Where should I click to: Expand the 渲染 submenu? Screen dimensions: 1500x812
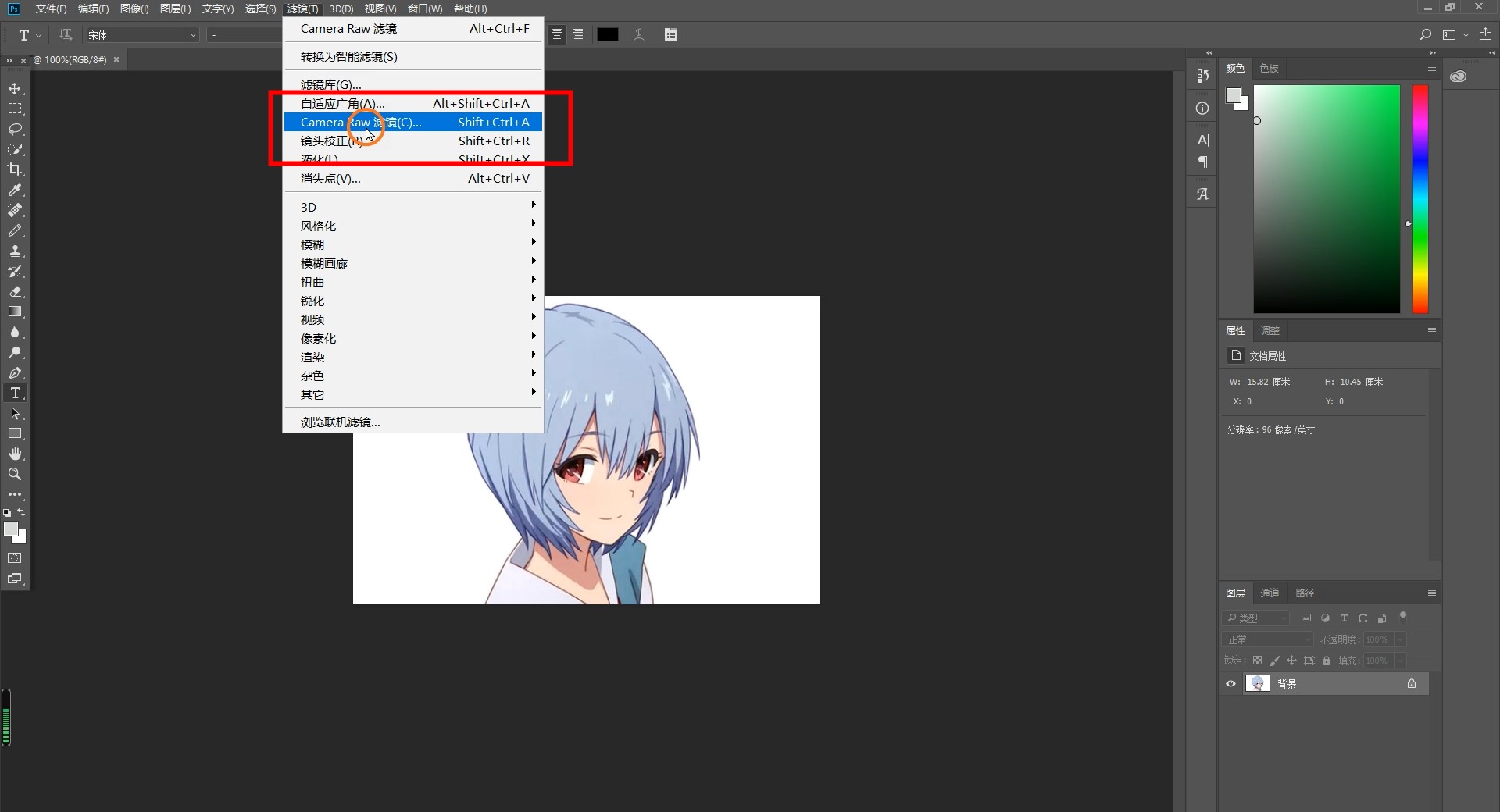coord(413,357)
